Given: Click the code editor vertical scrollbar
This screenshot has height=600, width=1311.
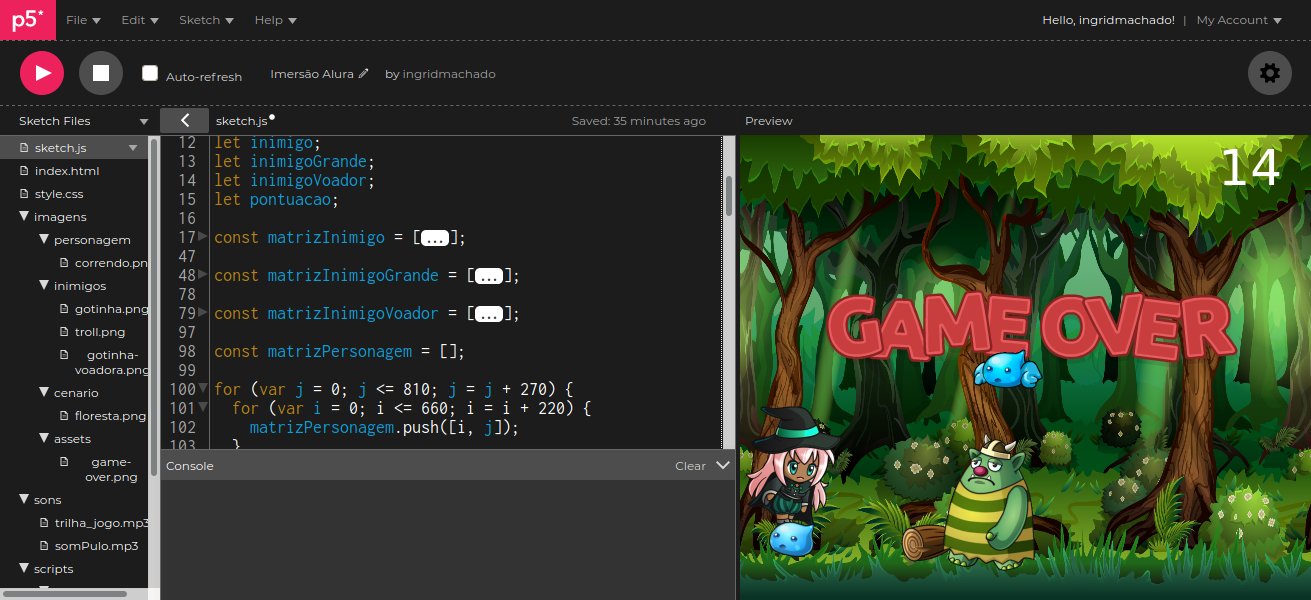Looking at the screenshot, I should point(729,195).
